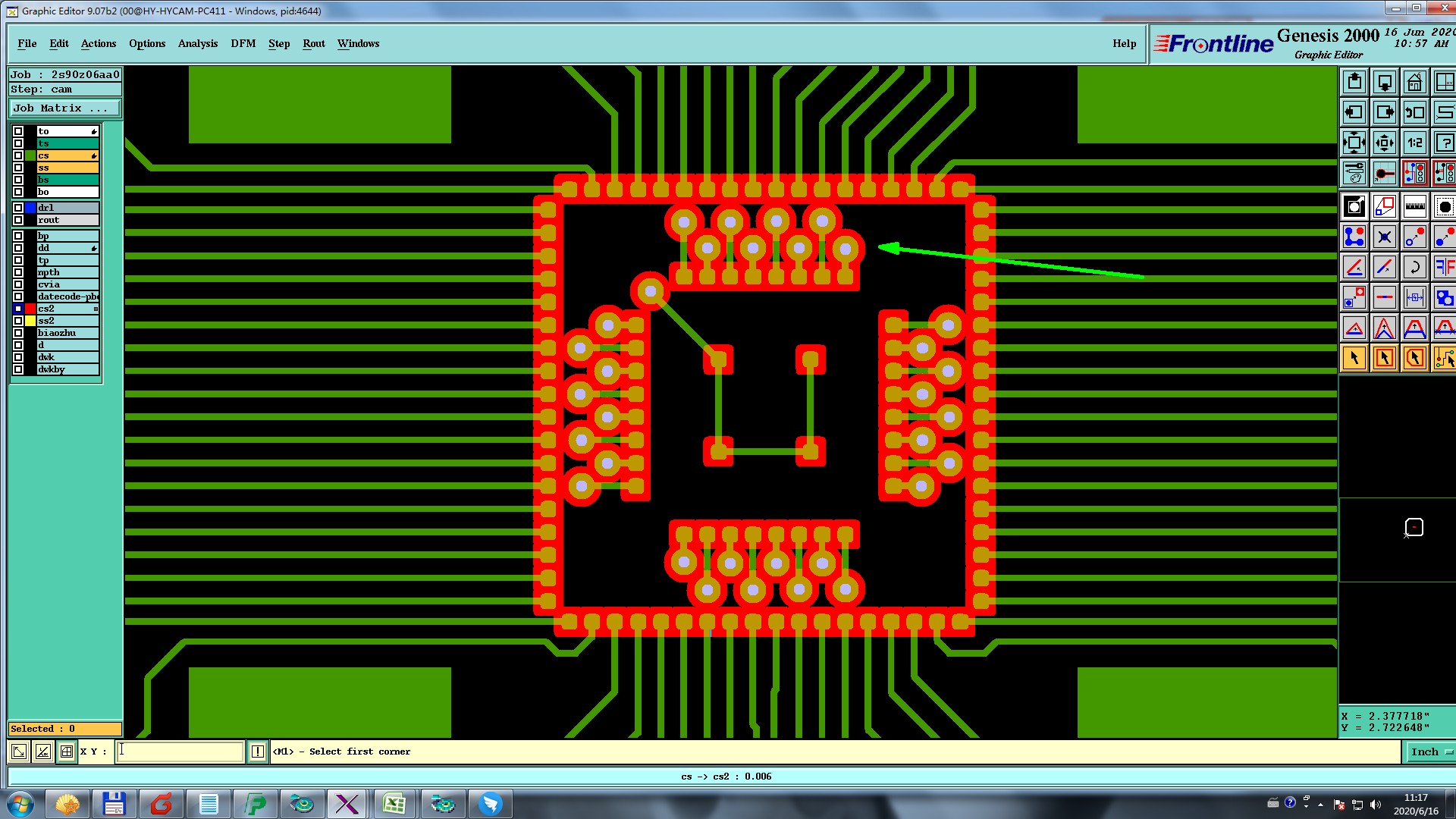Click the blue connected dots icon
This screenshot has height=819, width=1456.
[x=1354, y=237]
